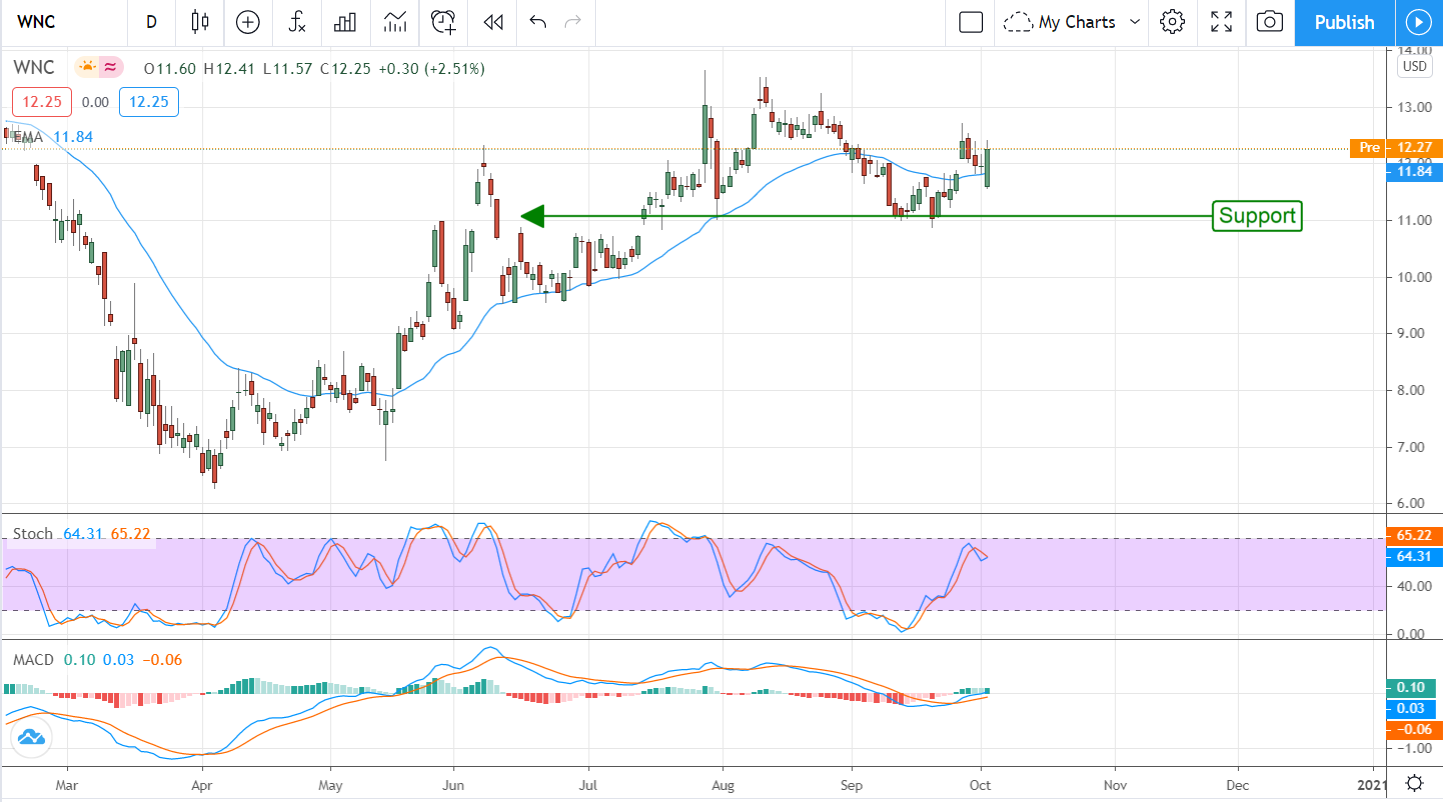This screenshot has width=1443, height=802.
Task: Click the market status sun icon by WNC
Action: 87,68
